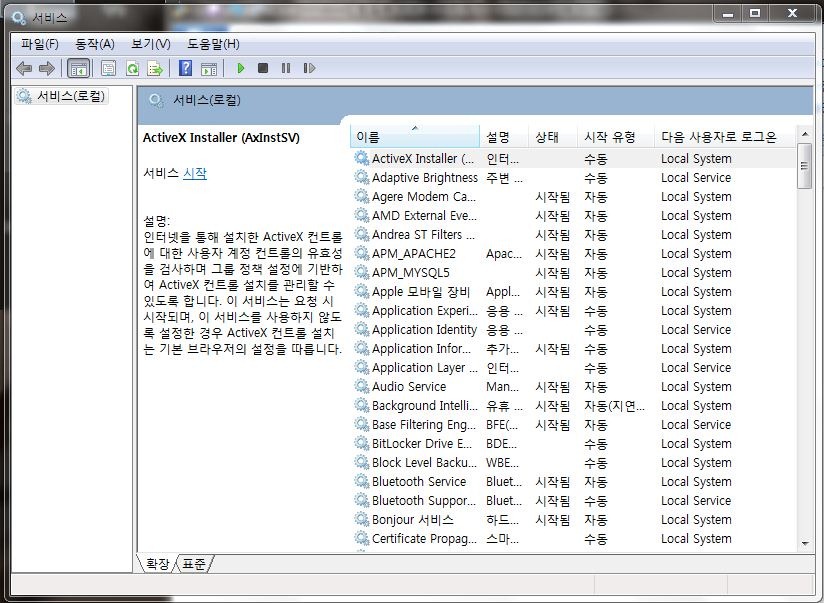Click 자동(지연... startup type cell
Screen dimensions: 824x603
click(x=614, y=405)
